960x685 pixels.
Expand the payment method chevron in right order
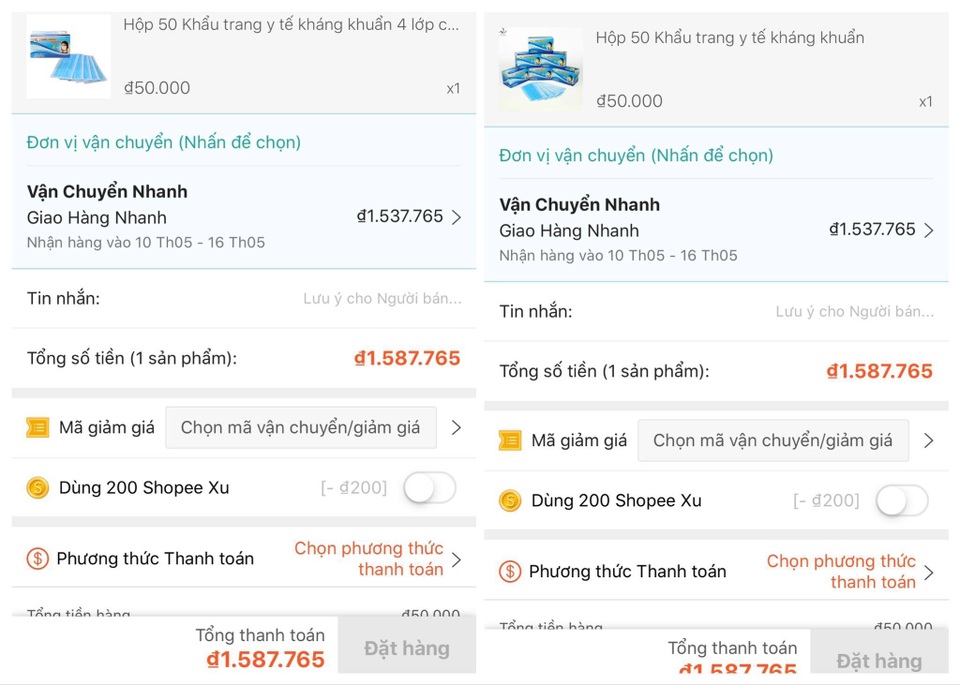(x=930, y=571)
